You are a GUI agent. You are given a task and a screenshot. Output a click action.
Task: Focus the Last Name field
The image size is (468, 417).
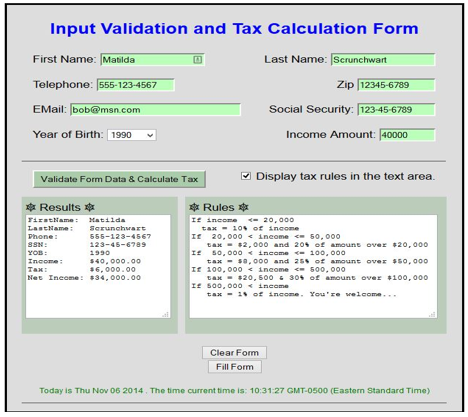pyautogui.click(x=383, y=60)
